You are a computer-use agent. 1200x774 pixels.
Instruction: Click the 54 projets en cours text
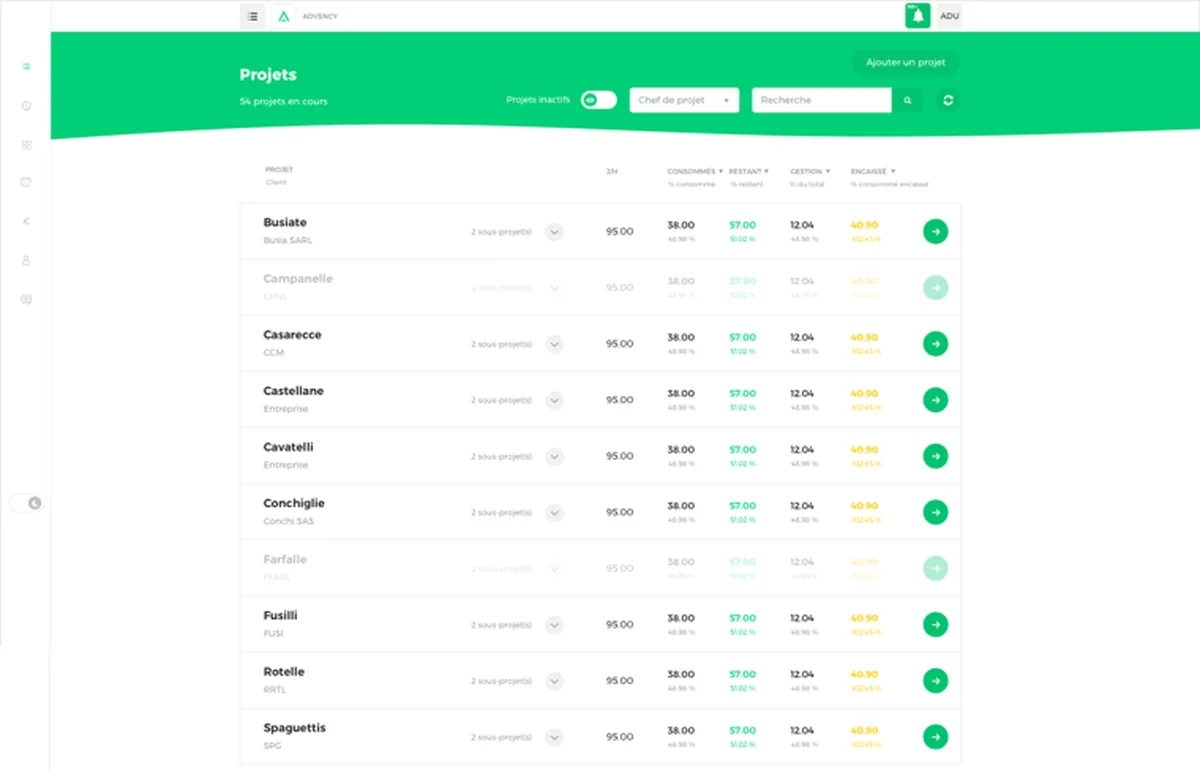pos(283,101)
